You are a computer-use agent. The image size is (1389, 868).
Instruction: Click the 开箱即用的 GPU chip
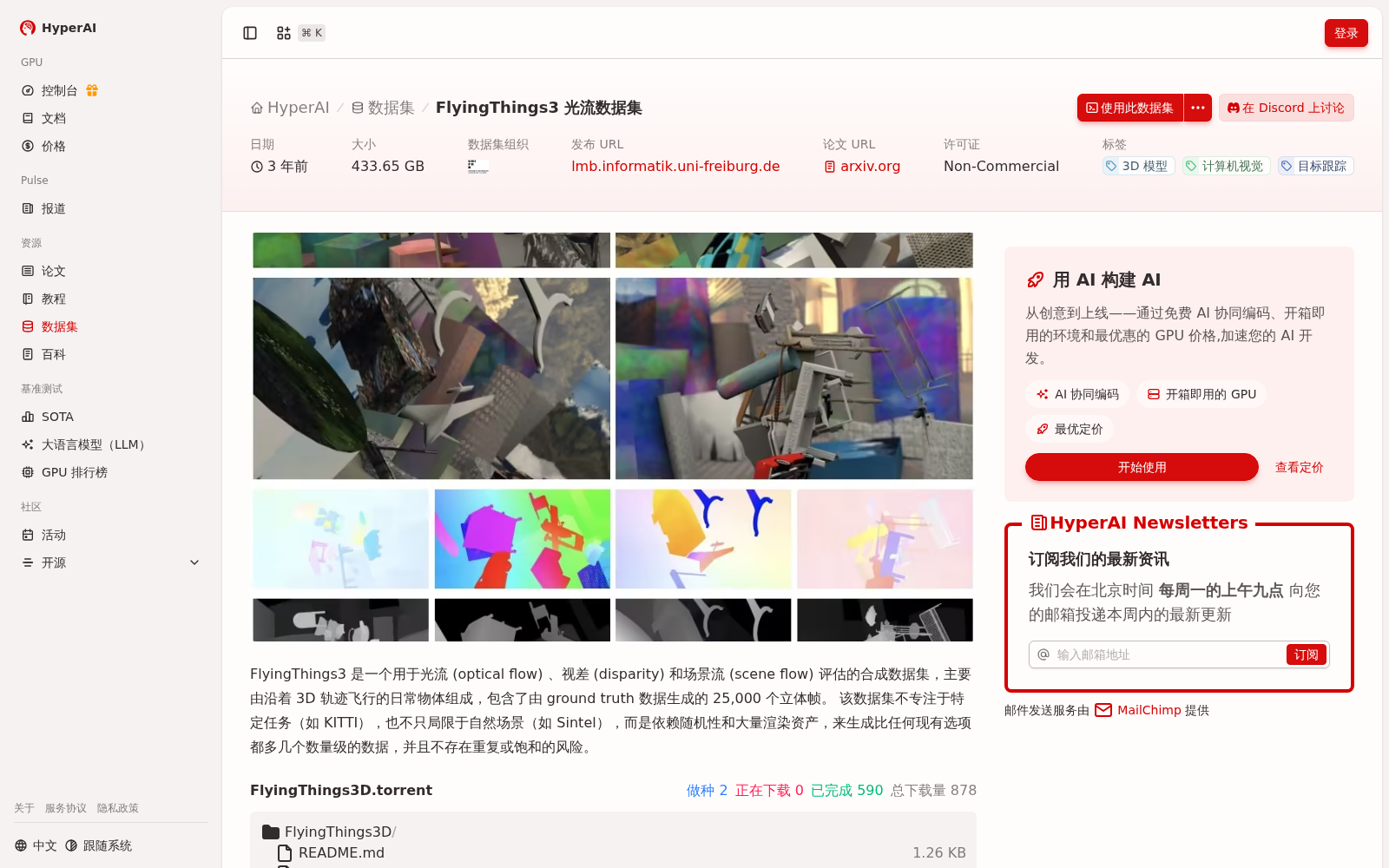1201,394
